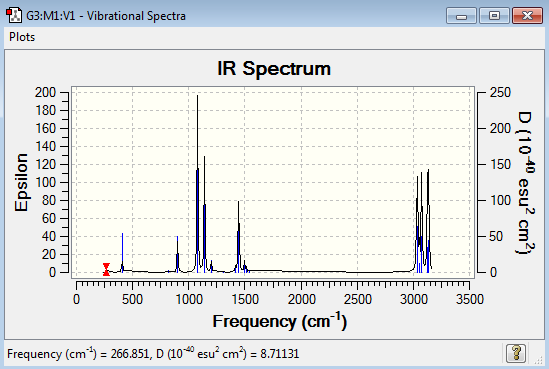Click the C-H stretch peak cluster near 3050 cm-1
This screenshot has width=549, height=369.
coord(419,221)
